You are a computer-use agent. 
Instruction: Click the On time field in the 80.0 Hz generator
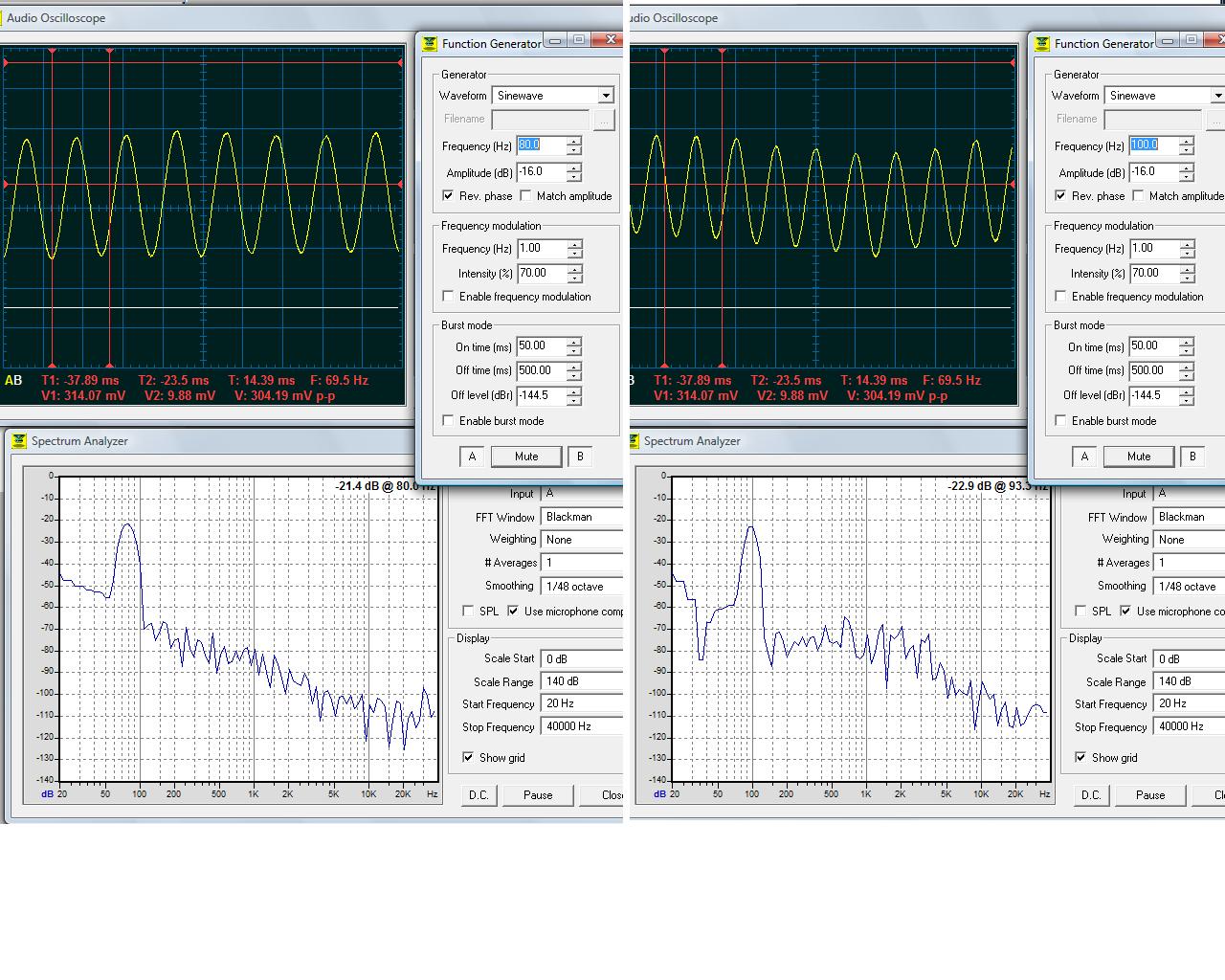tap(541, 346)
